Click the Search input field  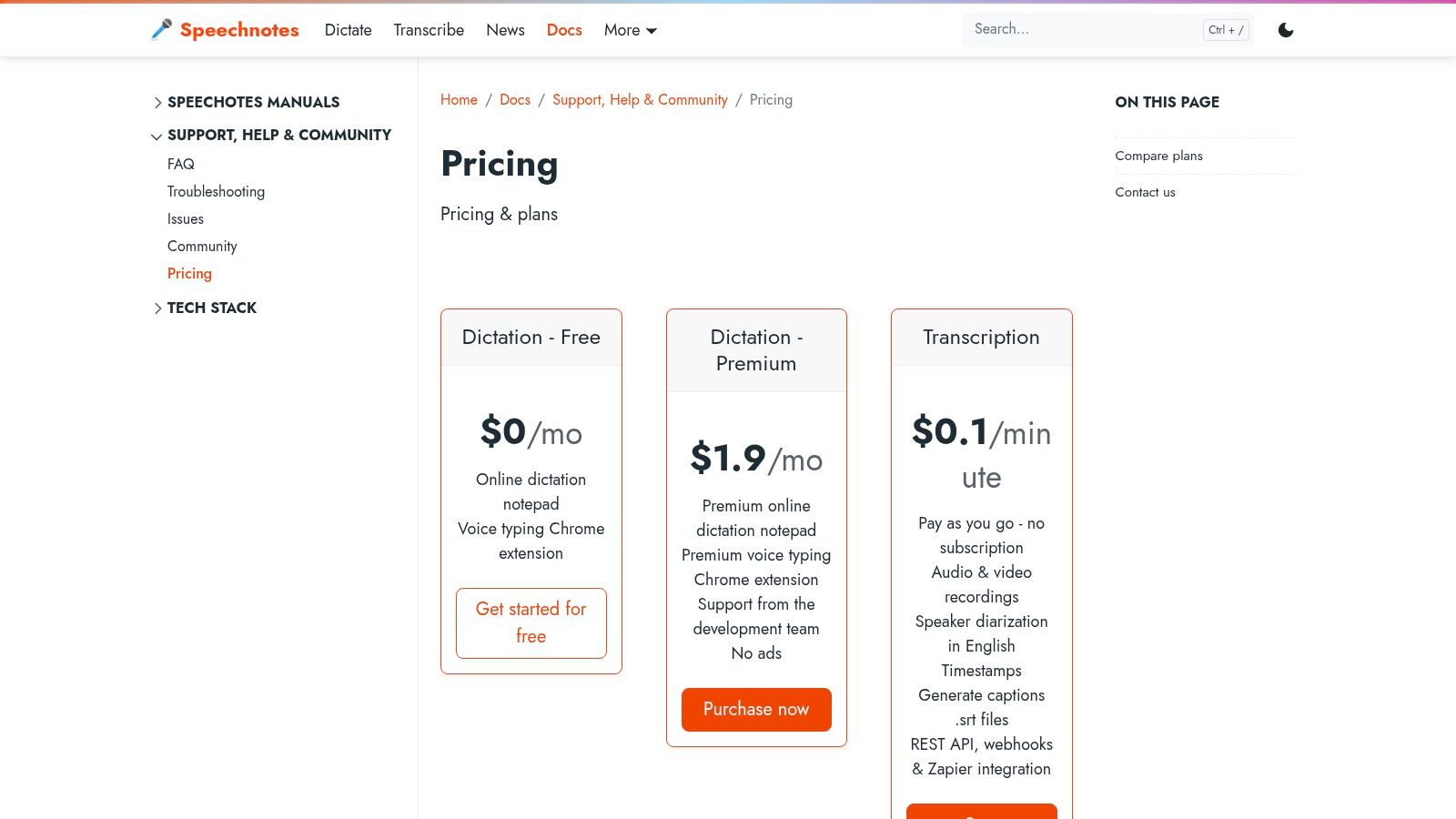coord(1083,29)
